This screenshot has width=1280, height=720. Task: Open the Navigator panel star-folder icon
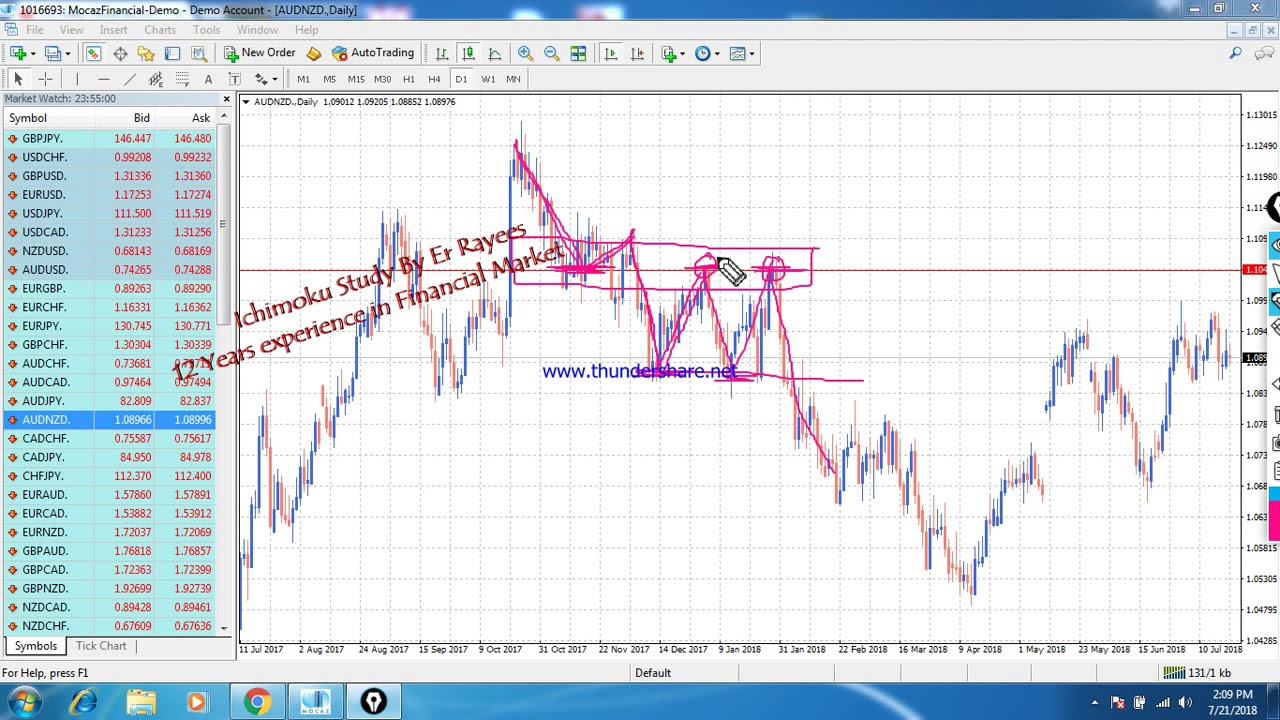(x=146, y=53)
